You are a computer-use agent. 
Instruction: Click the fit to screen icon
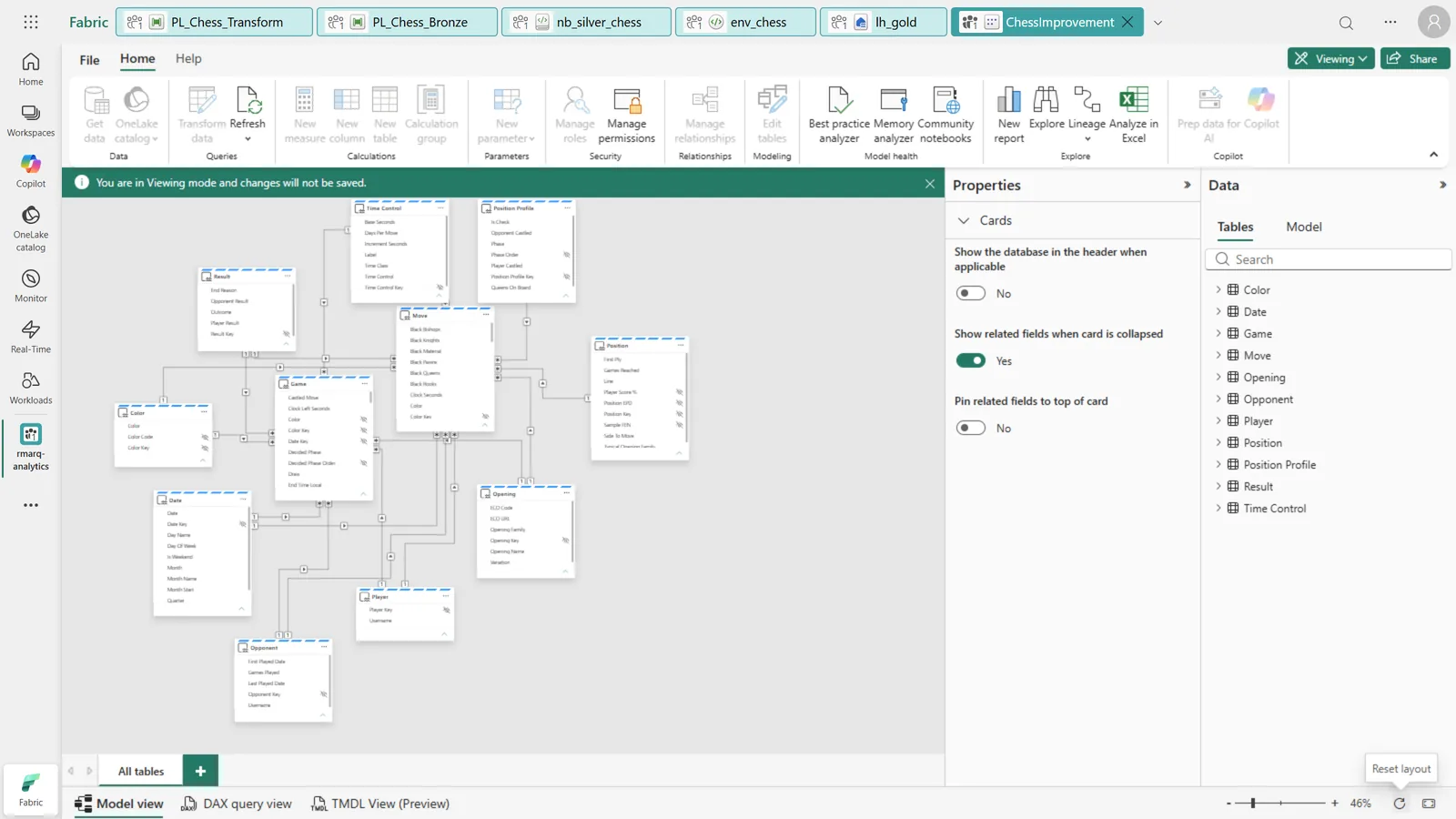pyautogui.click(x=1429, y=804)
